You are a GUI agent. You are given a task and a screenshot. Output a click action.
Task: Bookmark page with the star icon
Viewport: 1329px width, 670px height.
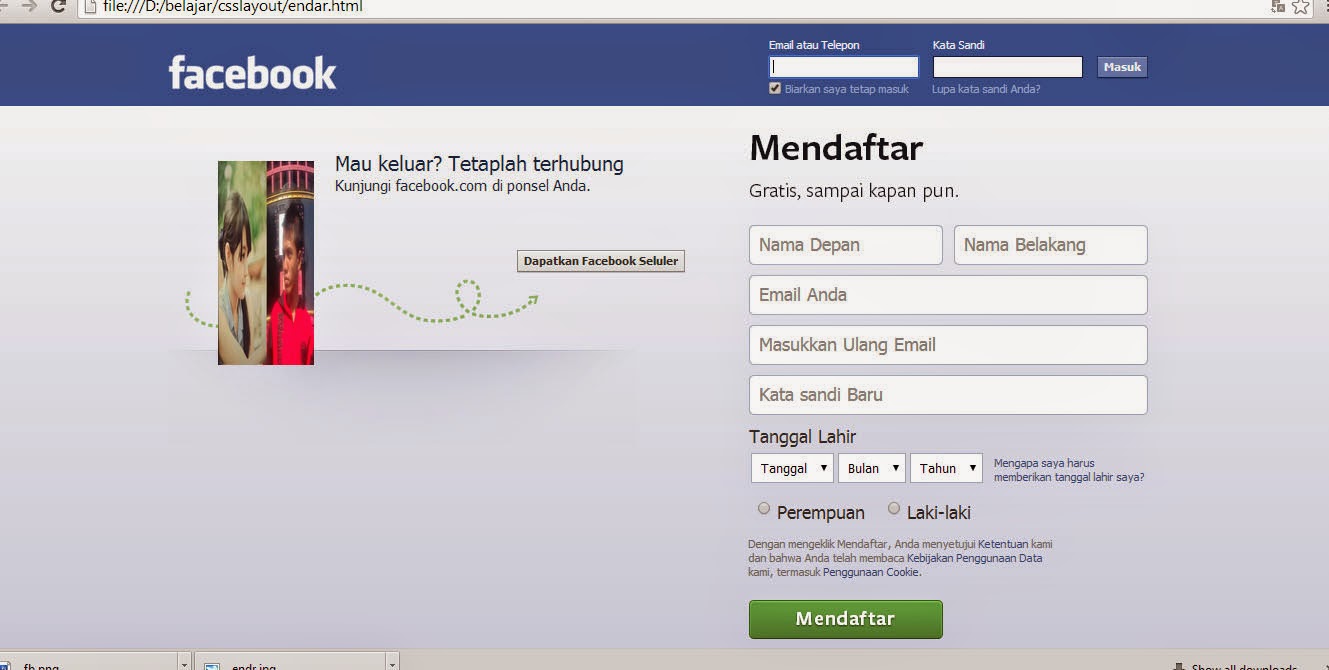1300,7
